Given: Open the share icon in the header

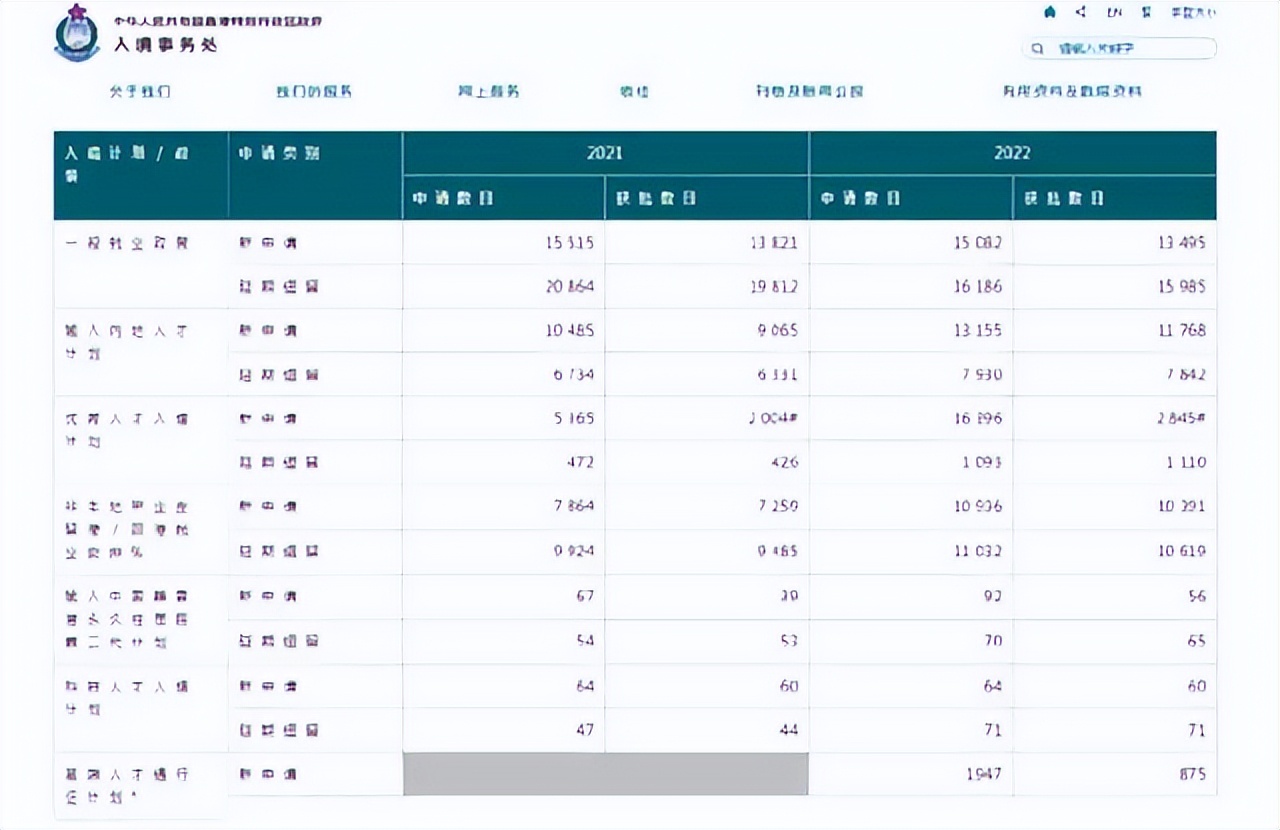Looking at the screenshot, I should [x=1081, y=11].
